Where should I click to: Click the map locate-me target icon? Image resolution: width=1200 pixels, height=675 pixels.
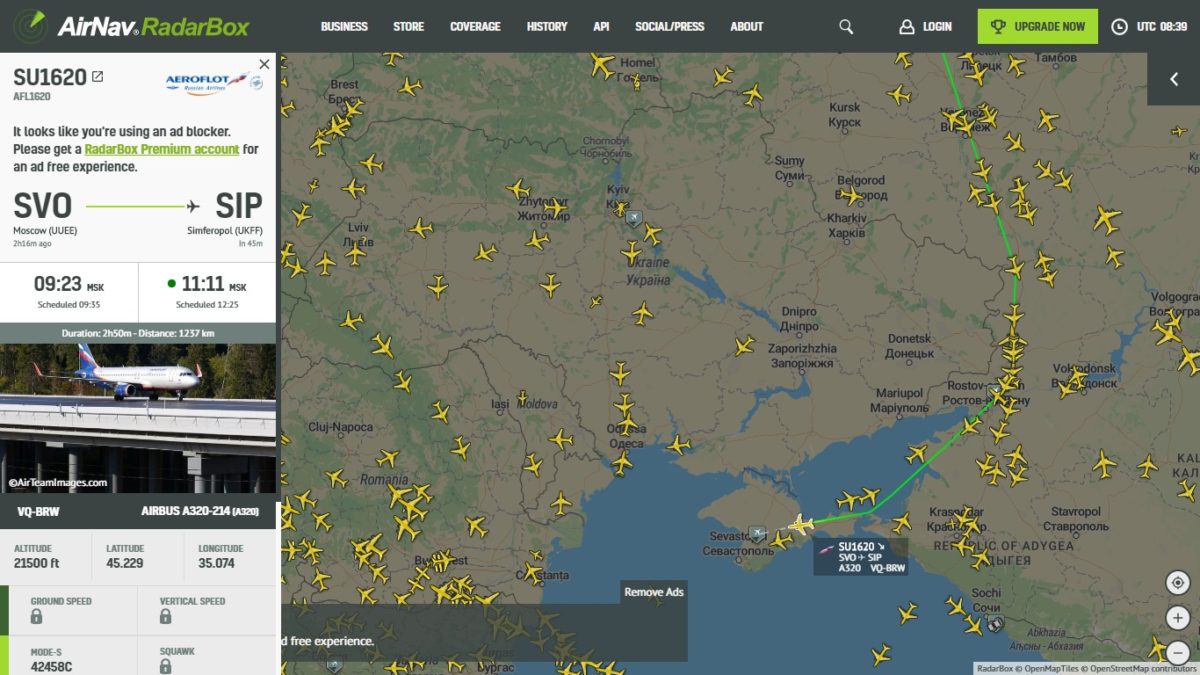(1177, 583)
